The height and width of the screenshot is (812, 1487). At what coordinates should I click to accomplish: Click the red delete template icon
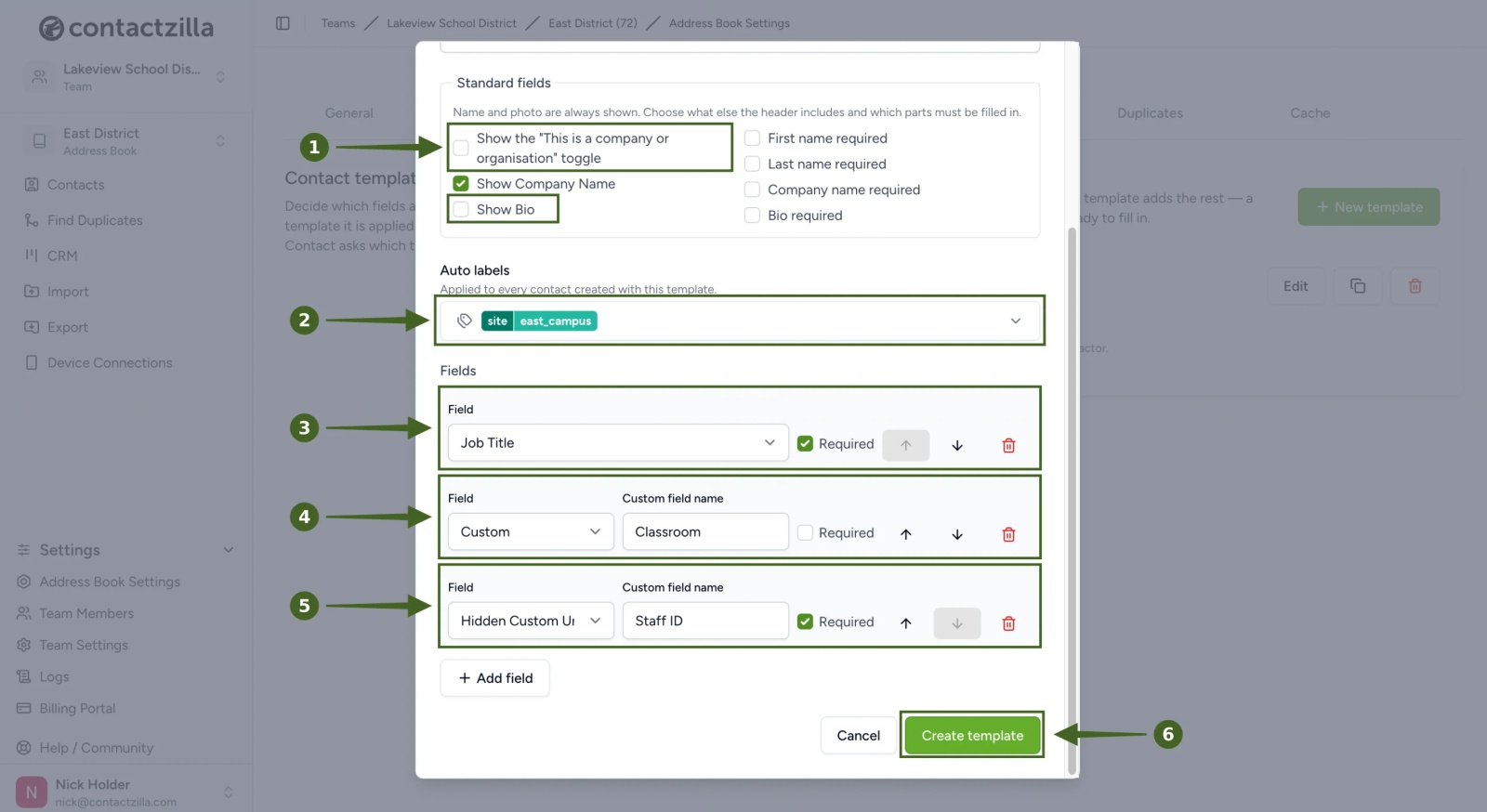pyautogui.click(x=1415, y=286)
